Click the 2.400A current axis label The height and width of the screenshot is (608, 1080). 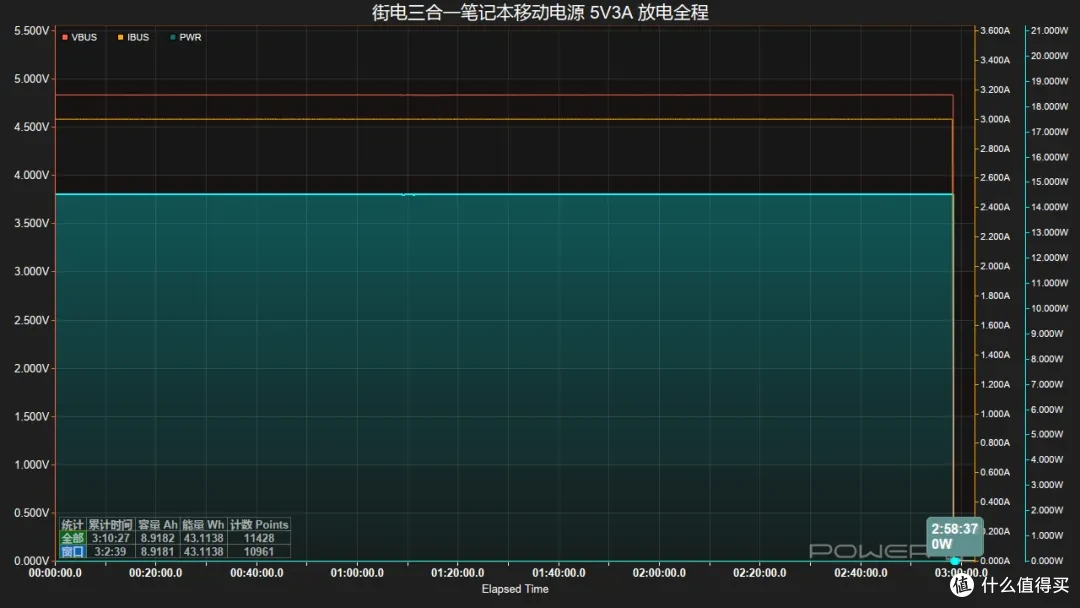(x=995, y=207)
